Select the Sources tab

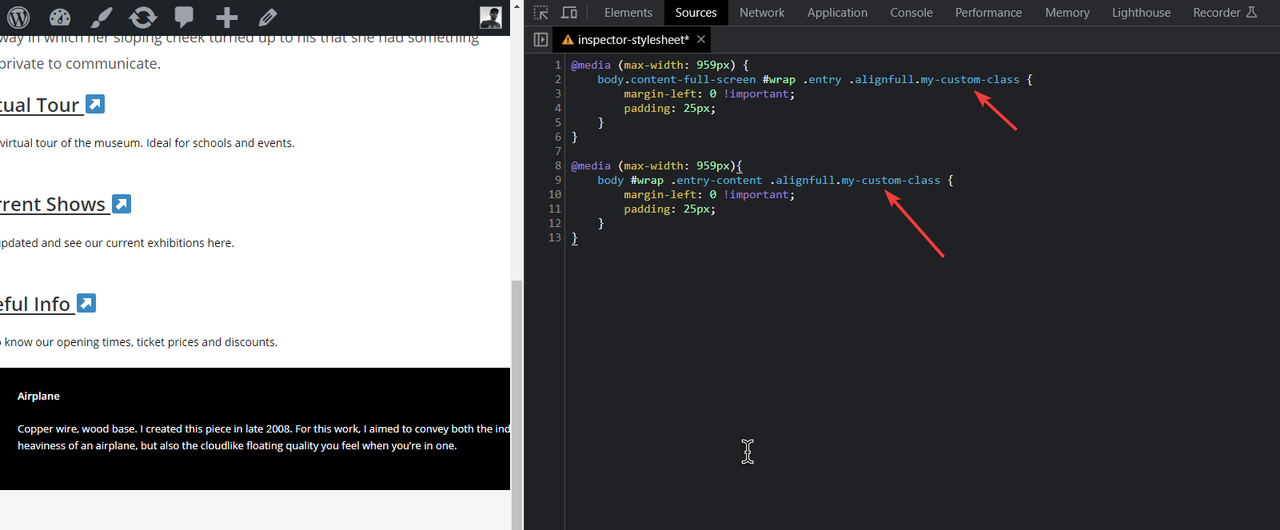(696, 13)
